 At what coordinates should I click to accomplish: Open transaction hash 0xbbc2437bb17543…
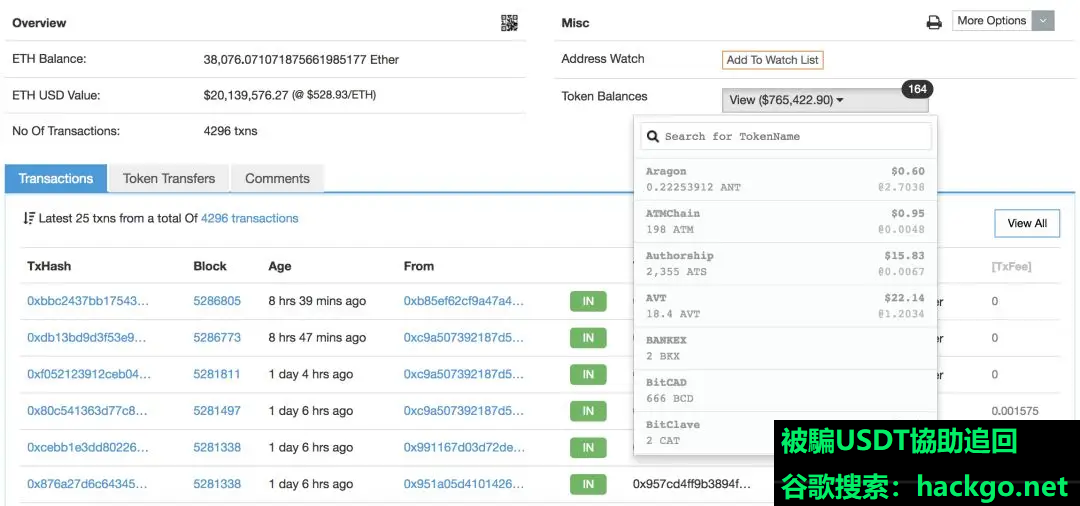pos(87,301)
